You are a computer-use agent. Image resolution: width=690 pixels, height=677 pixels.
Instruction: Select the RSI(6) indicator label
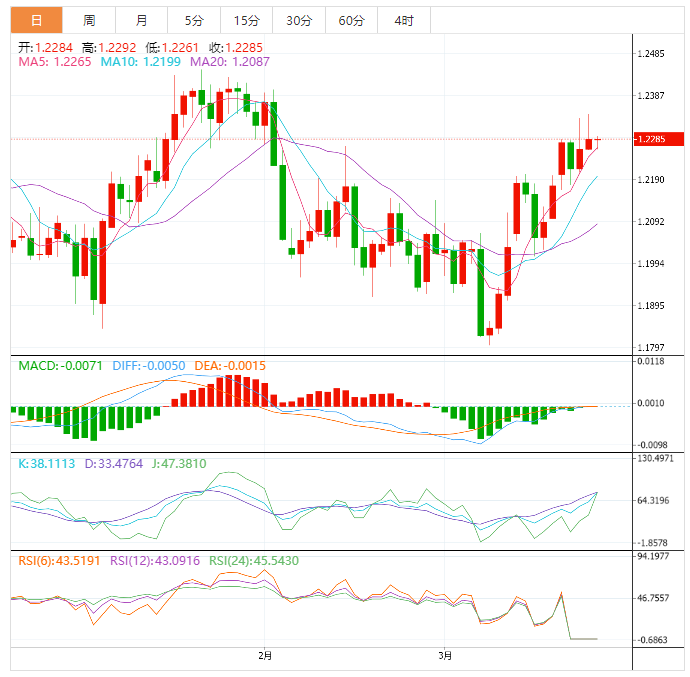[x=58, y=561]
